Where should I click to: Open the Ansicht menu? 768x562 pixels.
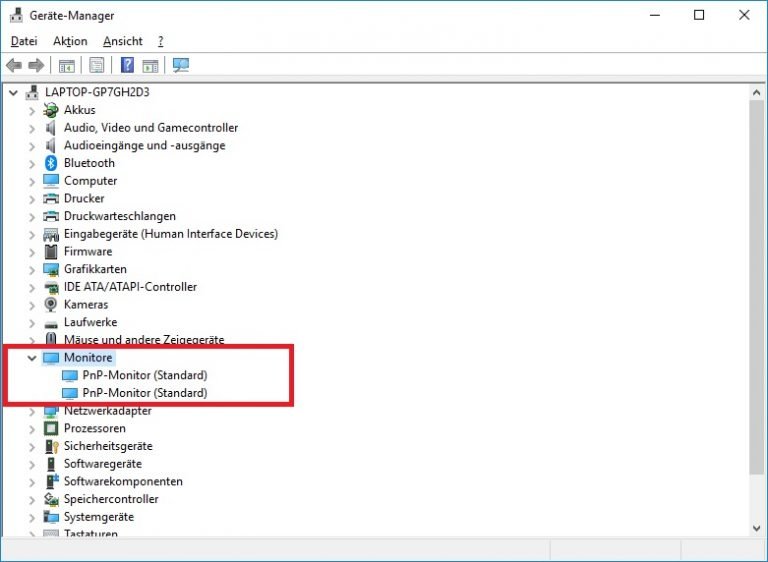pos(122,41)
